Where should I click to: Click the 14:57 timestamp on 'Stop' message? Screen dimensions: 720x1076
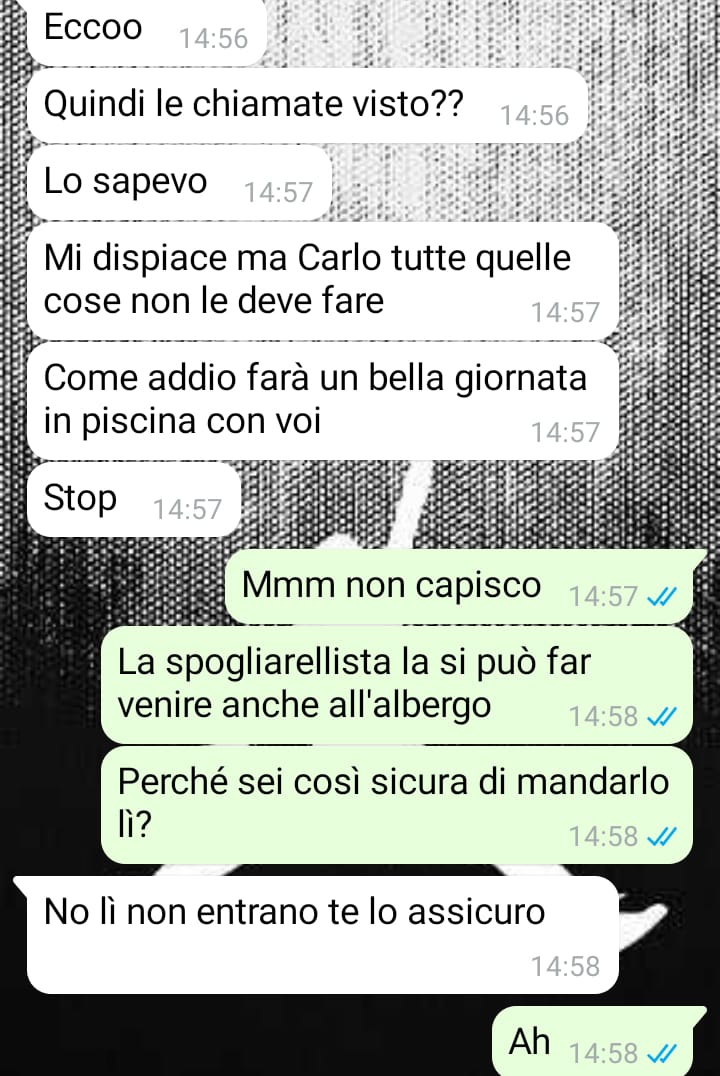coord(187,509)
